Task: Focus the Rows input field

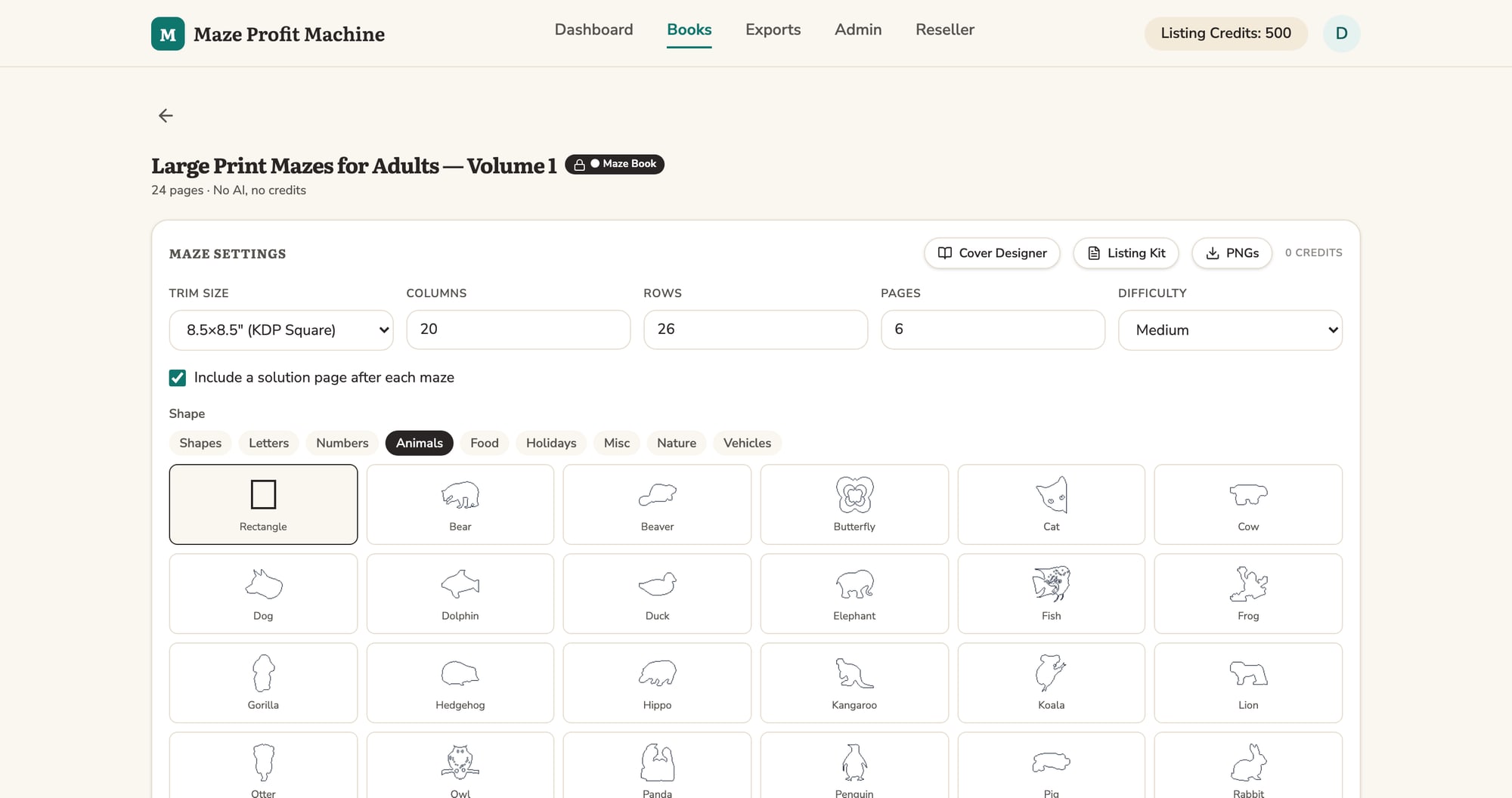Action: tap(756, 329)
